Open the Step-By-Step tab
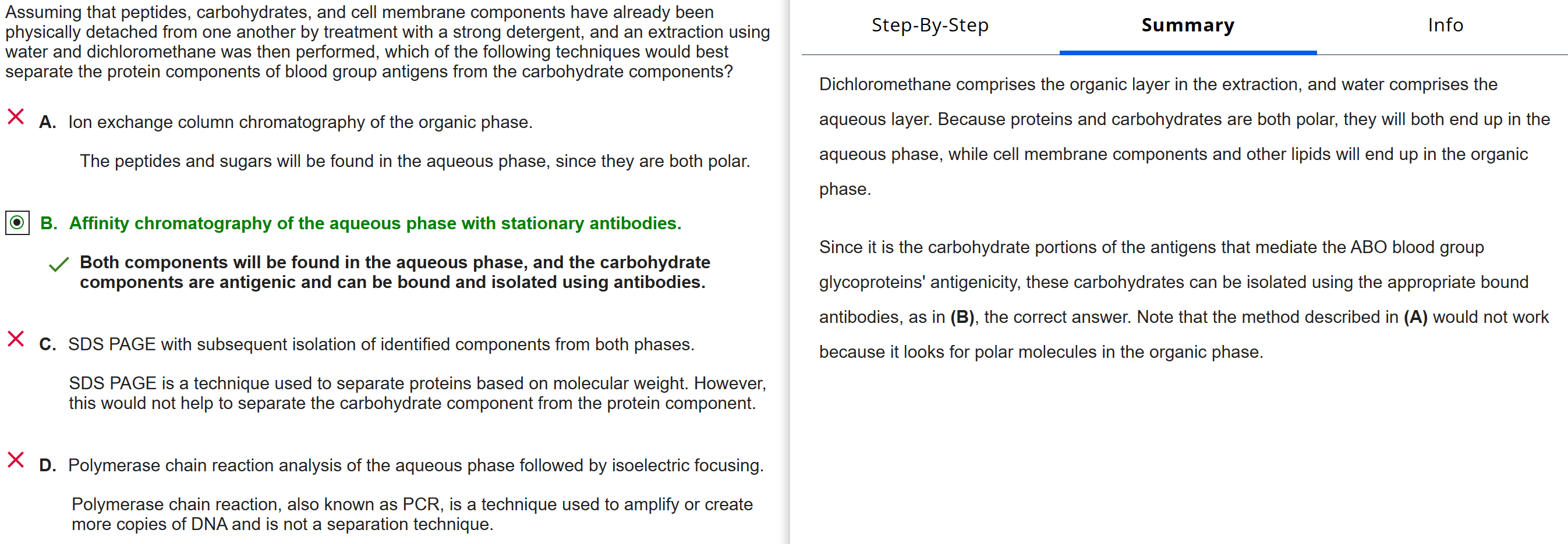Screen dimensions: 1568x544 pos(929,25)
